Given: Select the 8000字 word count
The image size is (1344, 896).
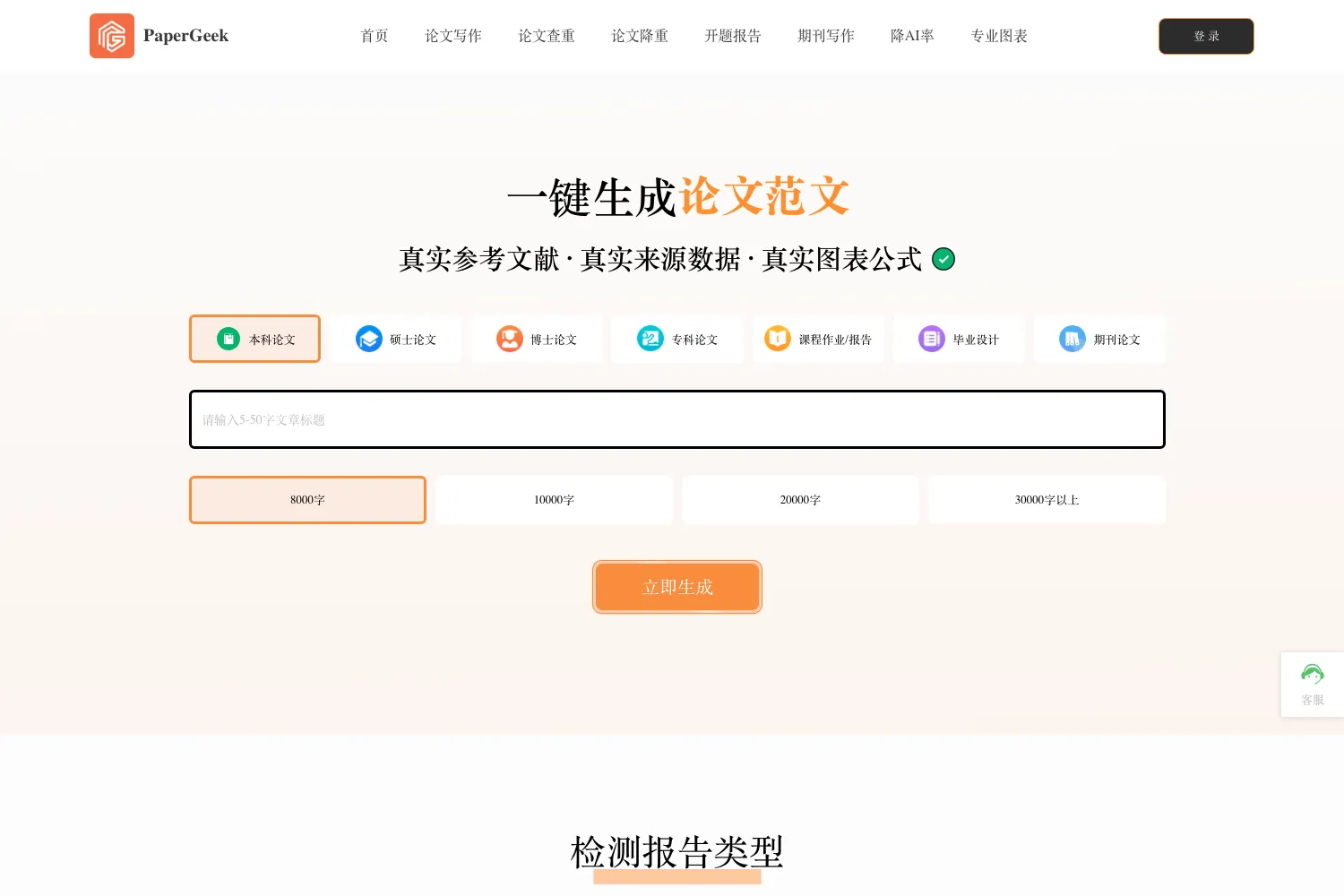Looking at the screenshot, I should (307, 500).
